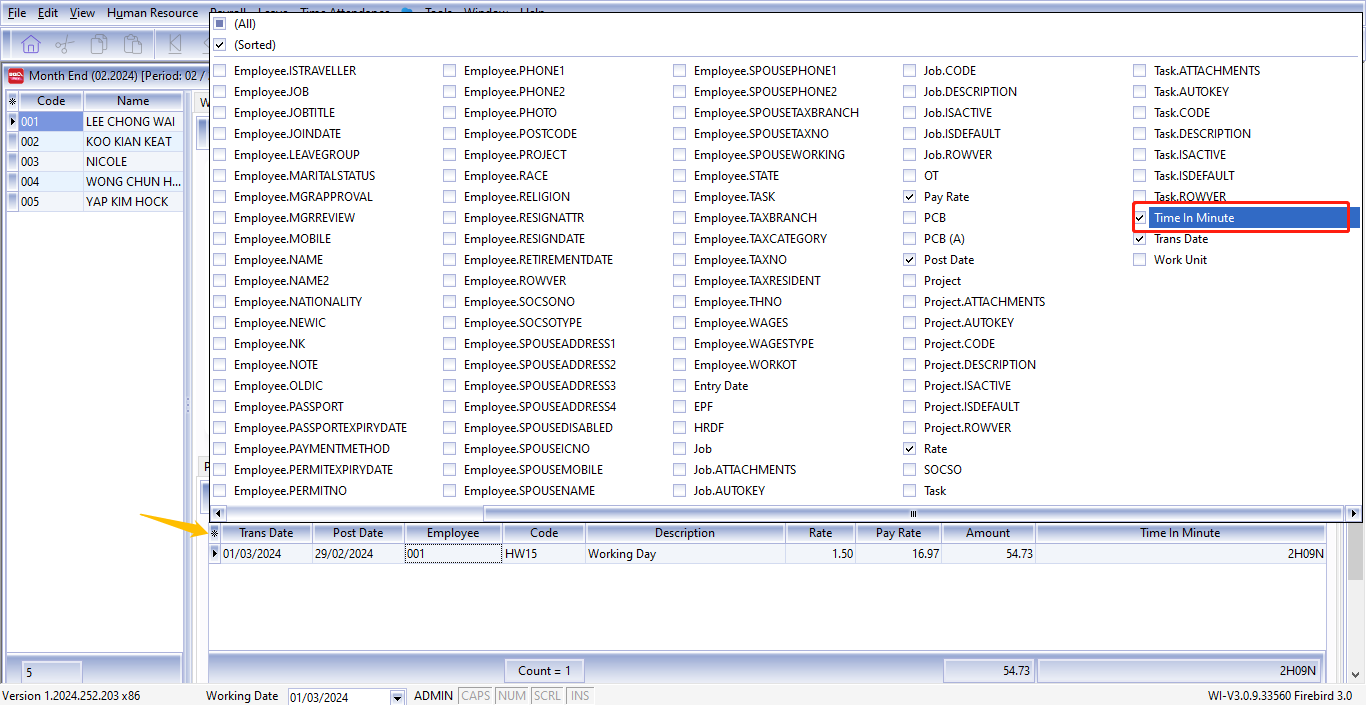Viewport: 1366px width, 705px height.
Task: Click the asterisk icon in employee list header
Action: (x=12, y=101)
